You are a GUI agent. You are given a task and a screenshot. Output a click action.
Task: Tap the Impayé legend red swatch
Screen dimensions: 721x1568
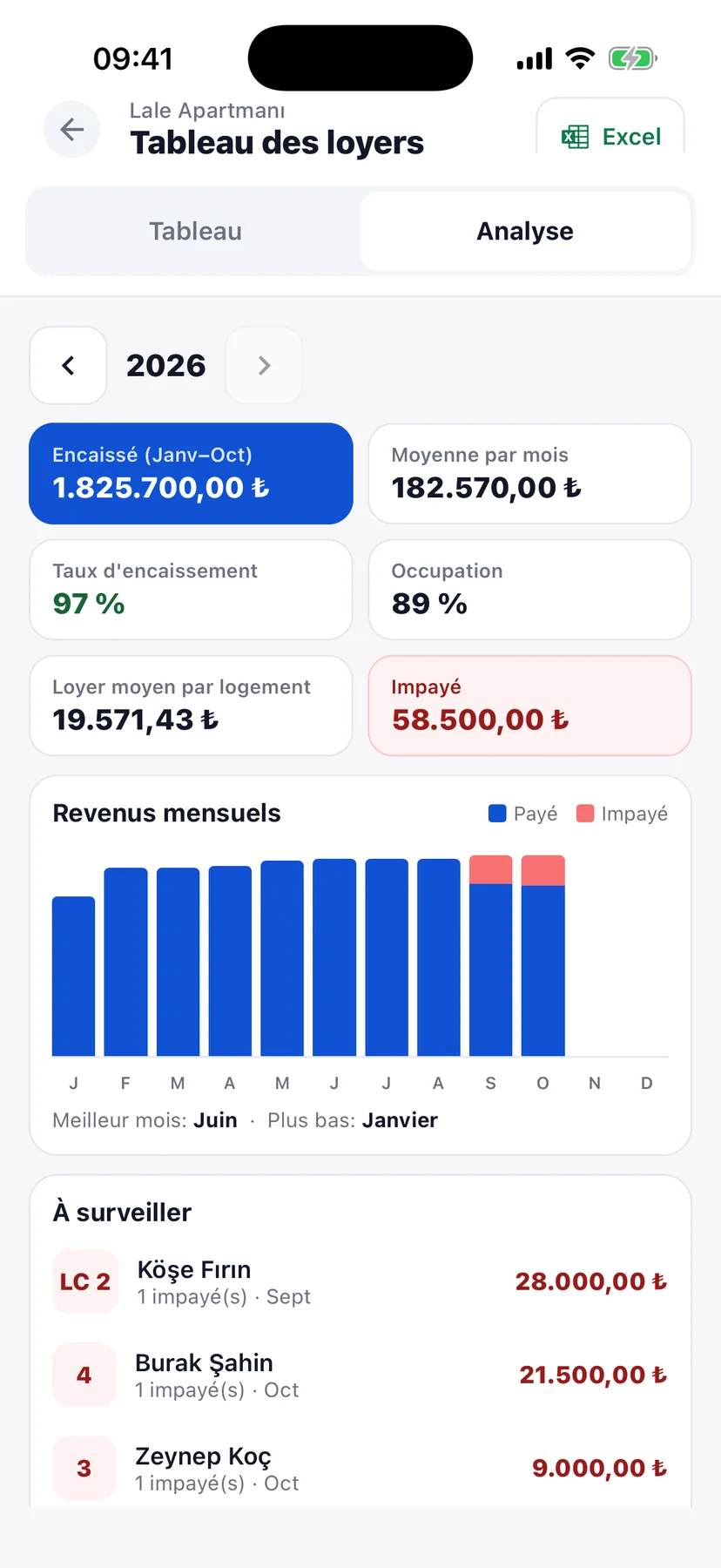tap(585, 814)
